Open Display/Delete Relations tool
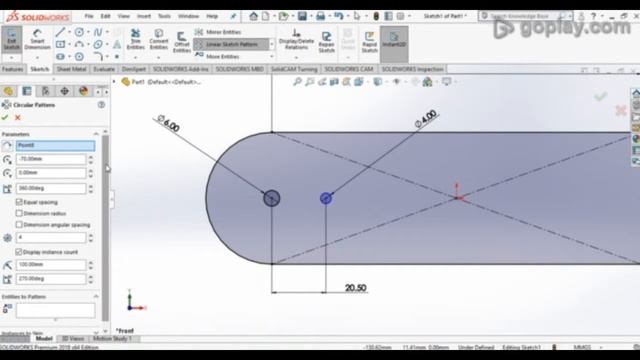Image resolution: width=640 pixels, height=360 pixels. 296,40
